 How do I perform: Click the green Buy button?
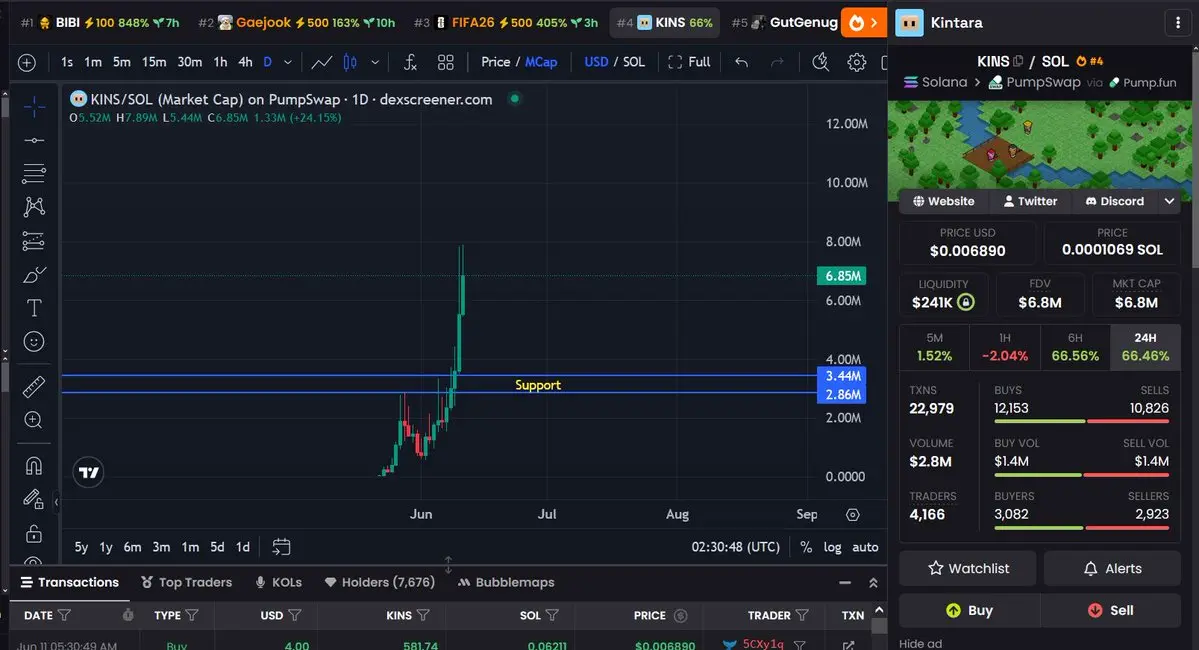pos(969,610)
